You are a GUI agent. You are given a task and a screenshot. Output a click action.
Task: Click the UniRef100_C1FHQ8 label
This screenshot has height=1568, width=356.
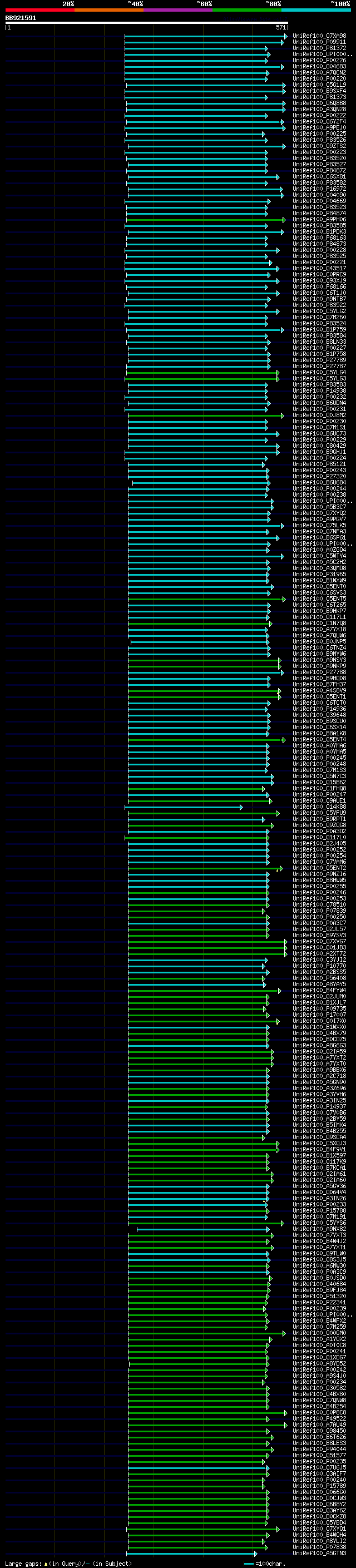tap(319, 788)
